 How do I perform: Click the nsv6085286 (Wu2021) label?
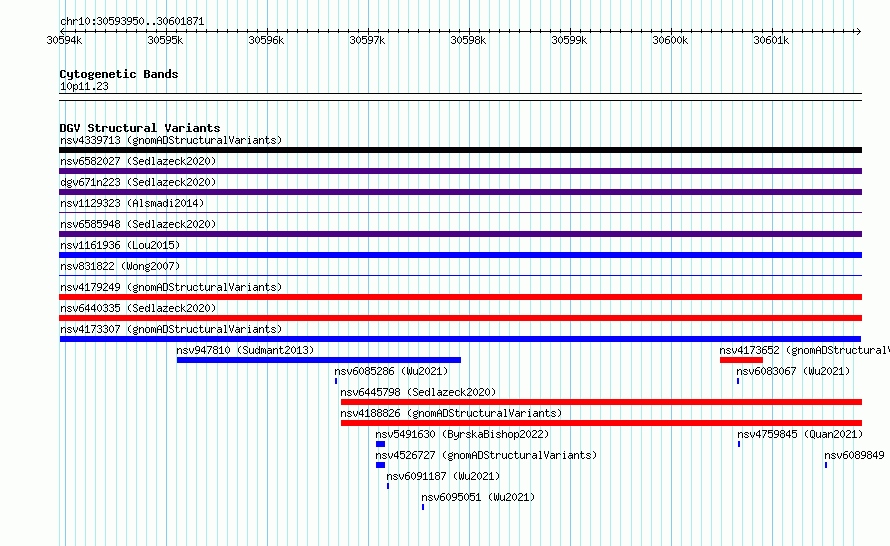coord(391,371)
